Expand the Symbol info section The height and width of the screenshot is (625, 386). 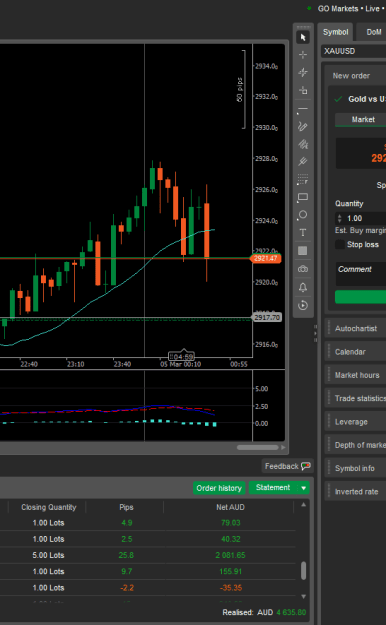[x=356, y=468]
